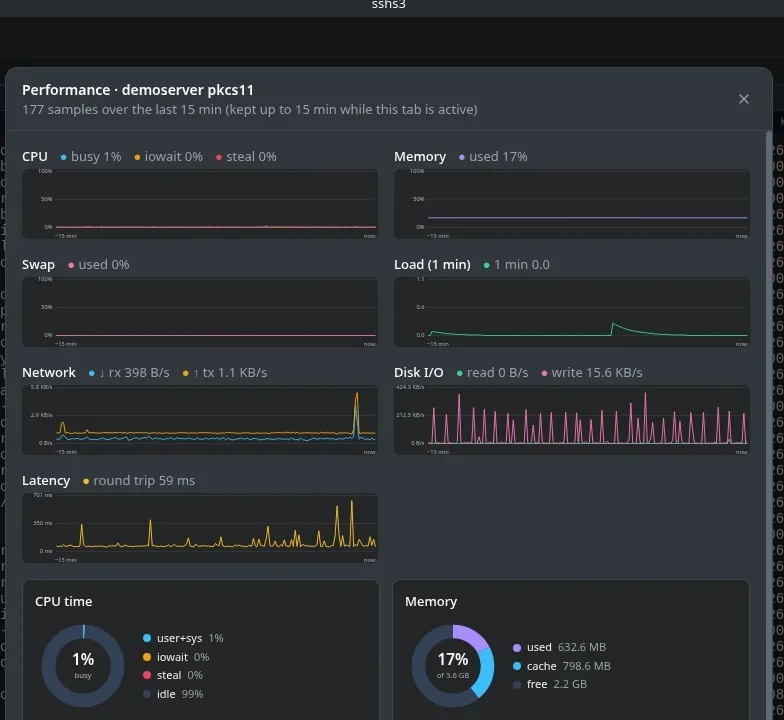Click the '177 samples over the last 15 min' subtitle
The width and height of the screenshot is (784, 720).
pyautogui.click(x=250, y=110)
